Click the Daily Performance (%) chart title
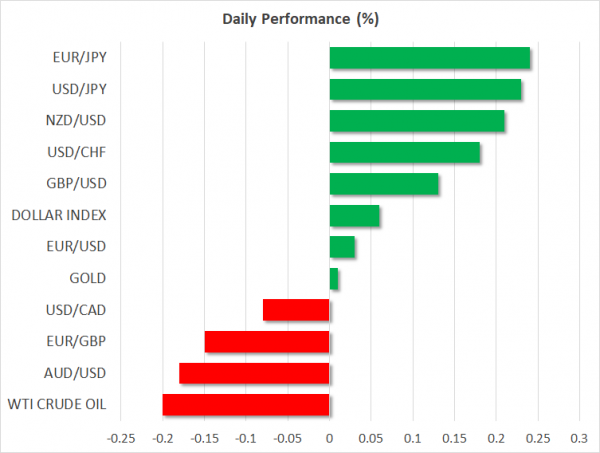This screenshot has width=600, height=453. [299, 20]
